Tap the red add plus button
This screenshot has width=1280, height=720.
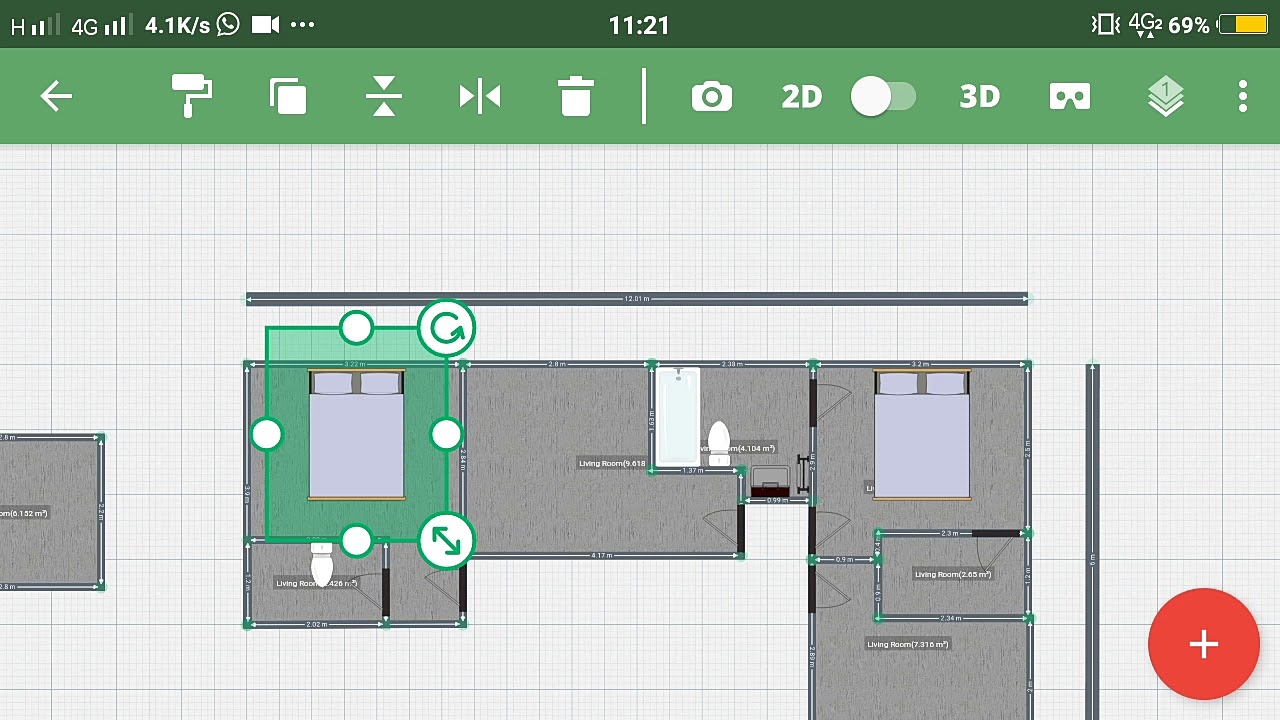click(x=1204, y=645)
